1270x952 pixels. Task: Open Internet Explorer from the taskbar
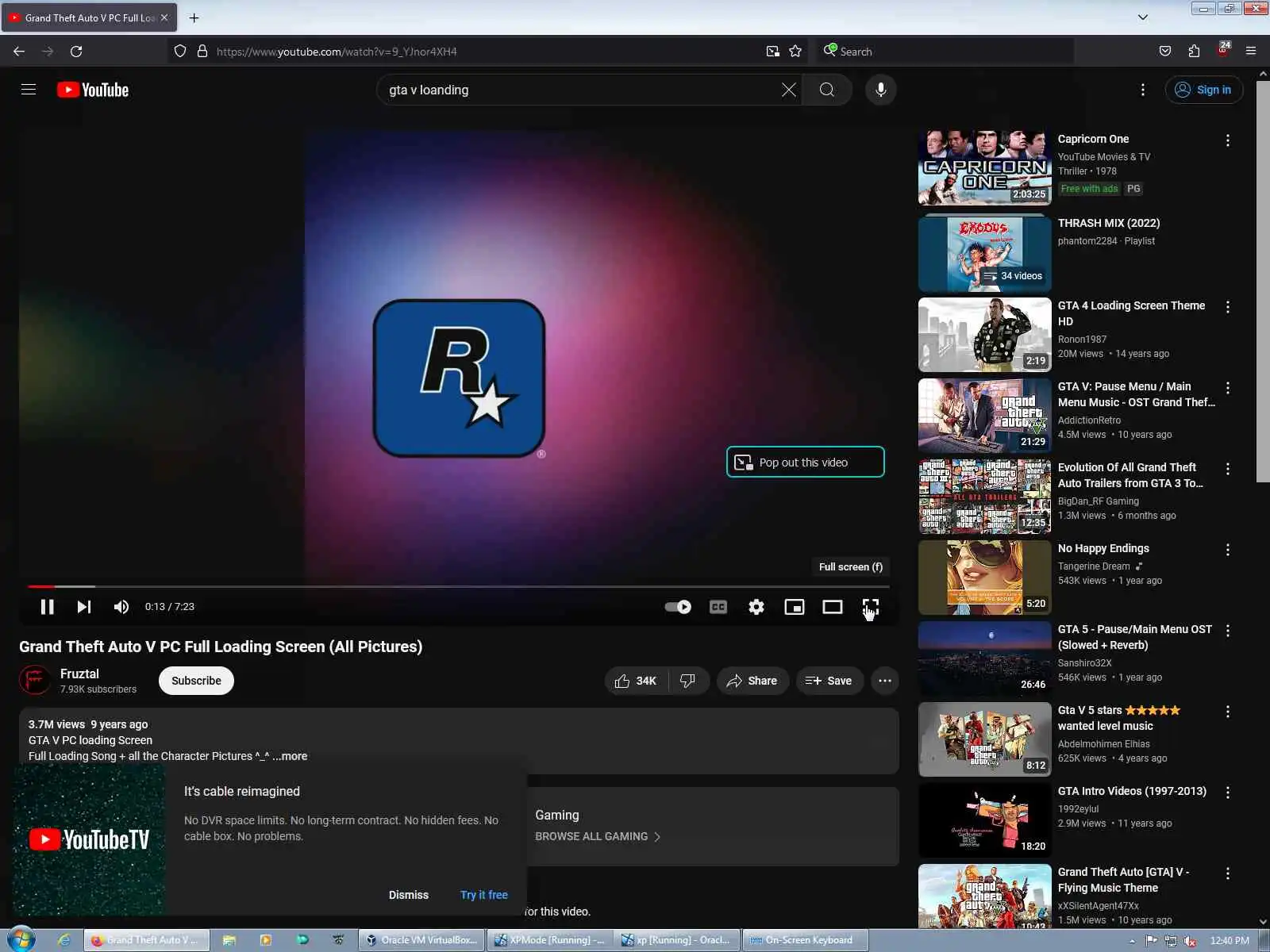[64, 940]
